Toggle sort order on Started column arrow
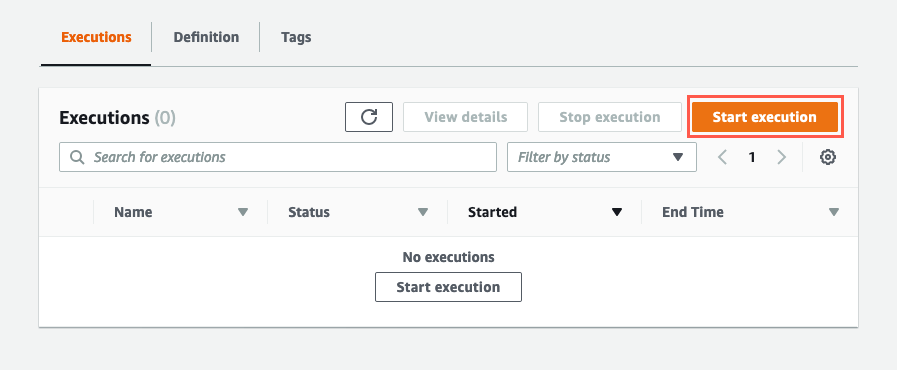Screen dimensions: 897x370 tap(617, 212)
